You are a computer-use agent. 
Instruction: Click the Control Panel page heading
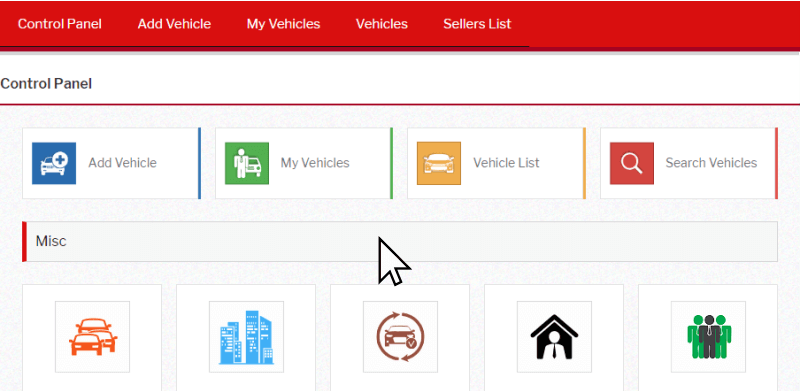(x=46, y=84)
